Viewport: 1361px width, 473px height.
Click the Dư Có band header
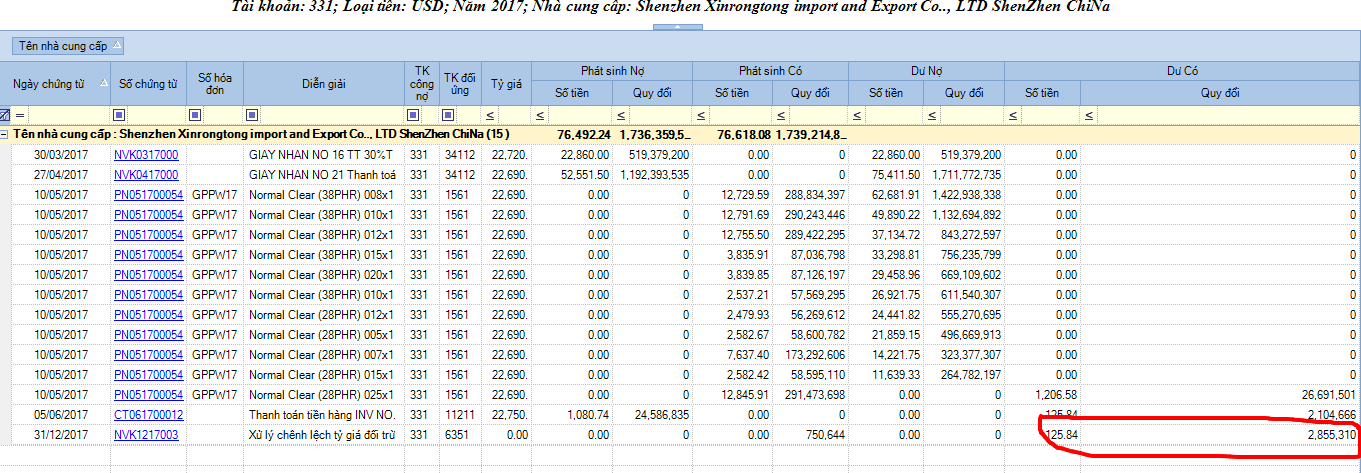(1182, 71)
